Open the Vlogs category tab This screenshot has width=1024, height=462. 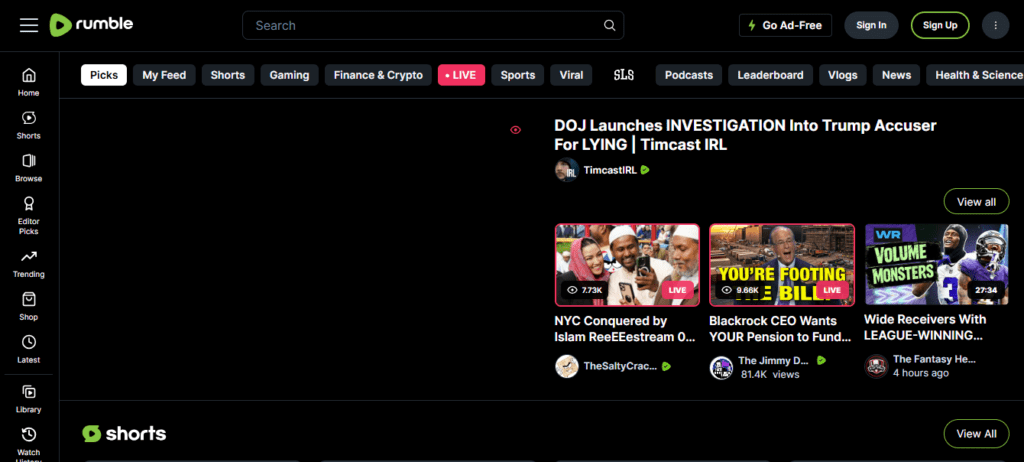tap(842, 74)
